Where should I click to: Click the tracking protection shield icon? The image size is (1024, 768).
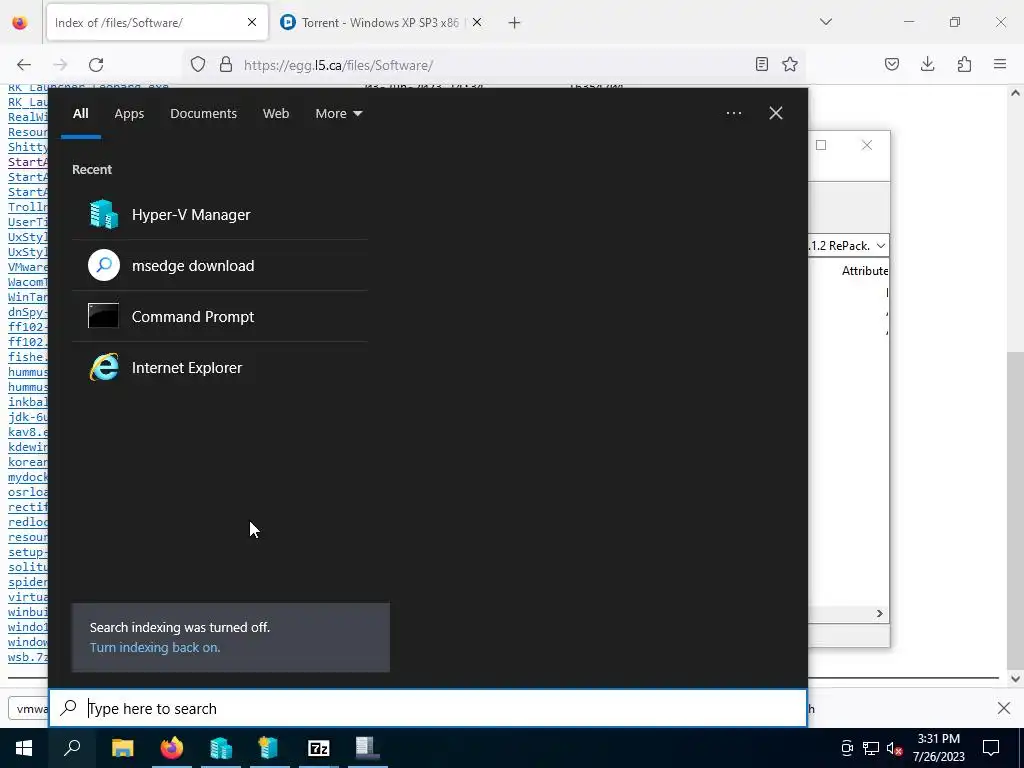(x=198, y=65)
